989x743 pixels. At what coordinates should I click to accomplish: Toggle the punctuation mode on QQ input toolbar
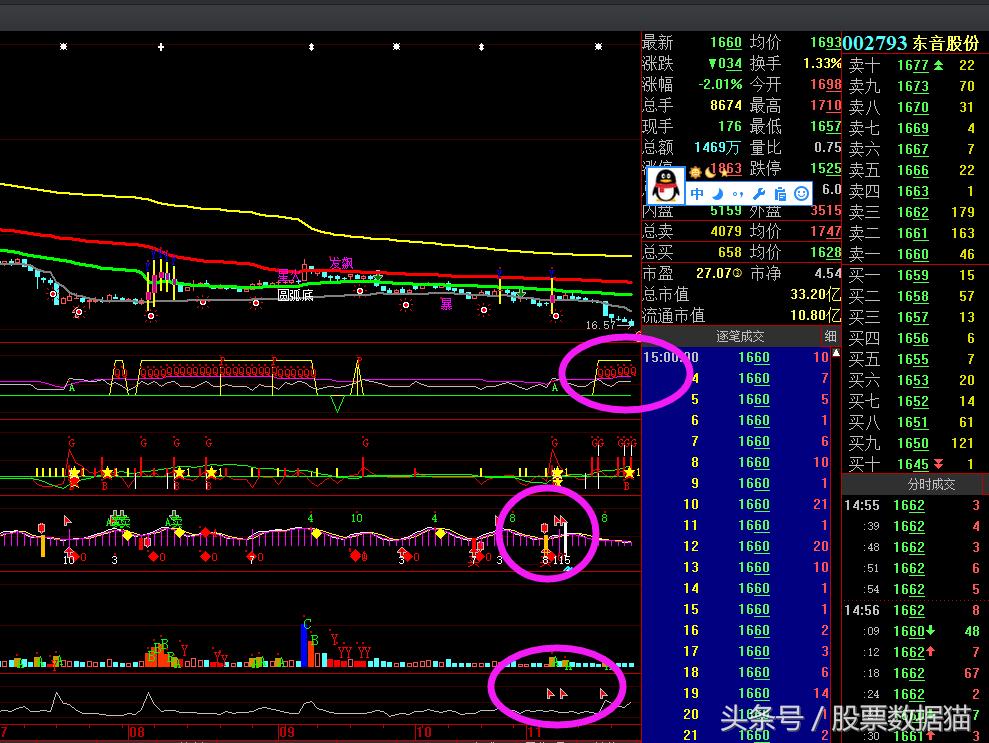point(738,194)
